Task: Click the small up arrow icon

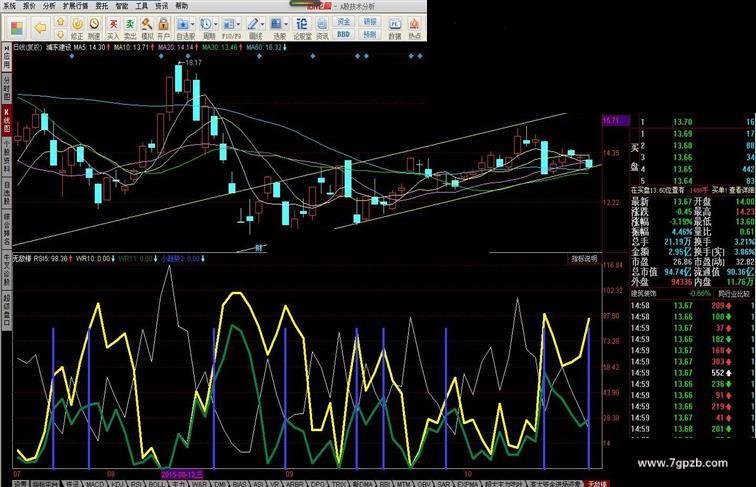Action: (x=60, y=22)
